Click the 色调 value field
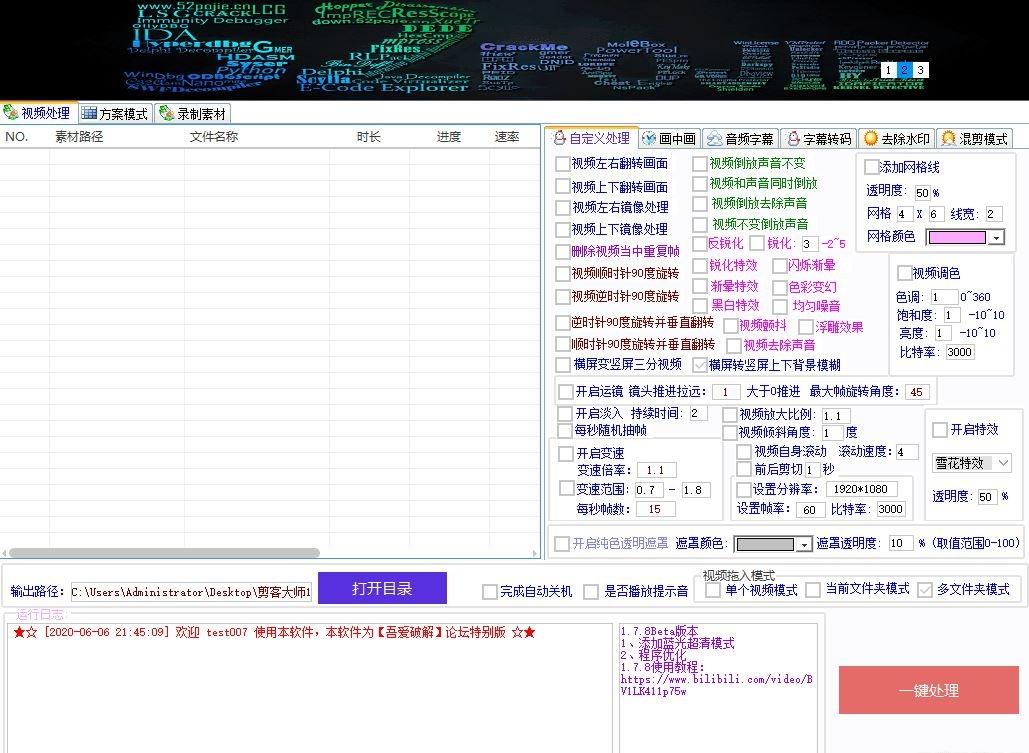Screen dimensions: 1029x753 pos(944,297)
